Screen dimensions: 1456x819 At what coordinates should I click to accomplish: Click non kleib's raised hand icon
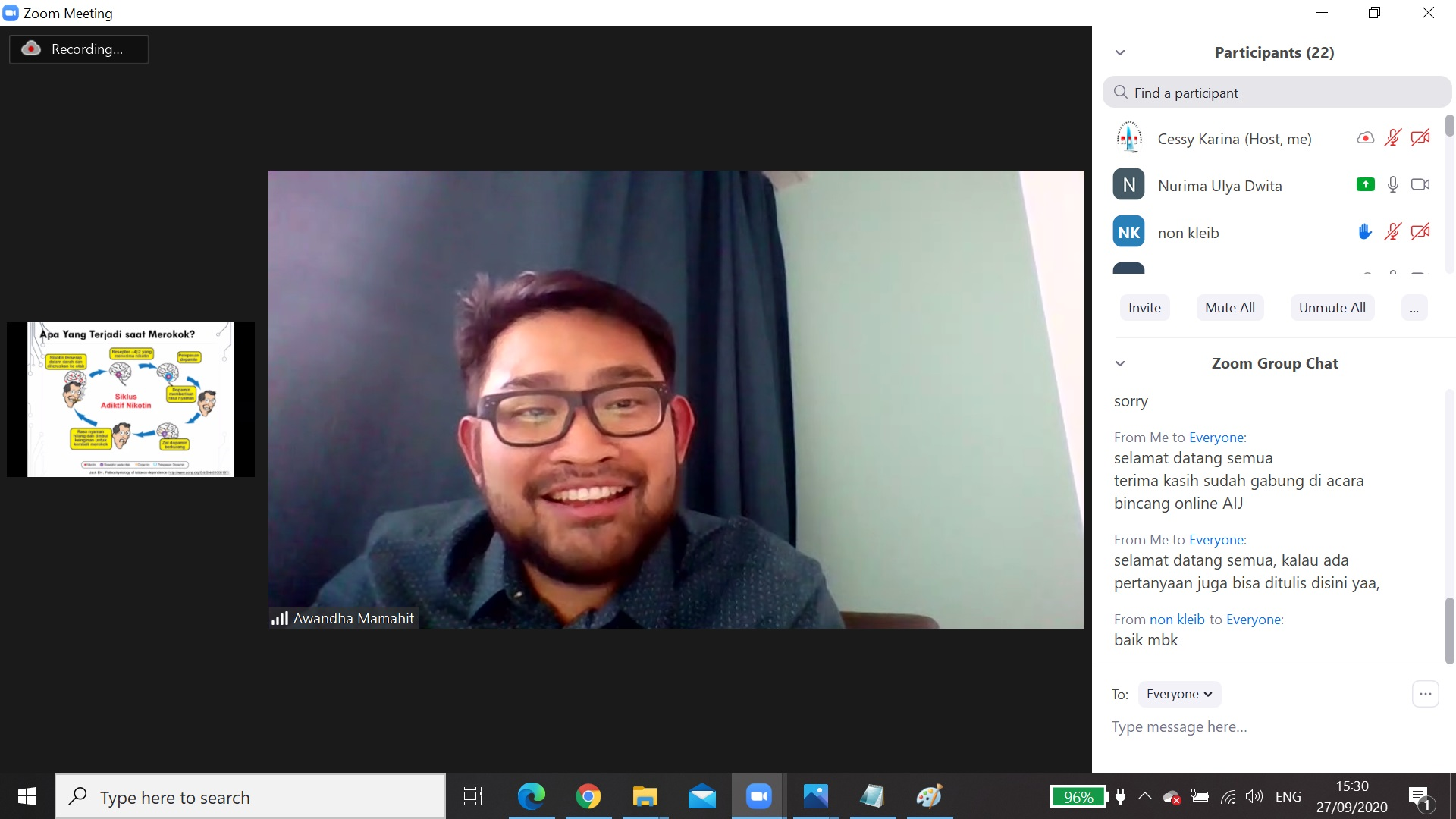(x=1365, y=232)
